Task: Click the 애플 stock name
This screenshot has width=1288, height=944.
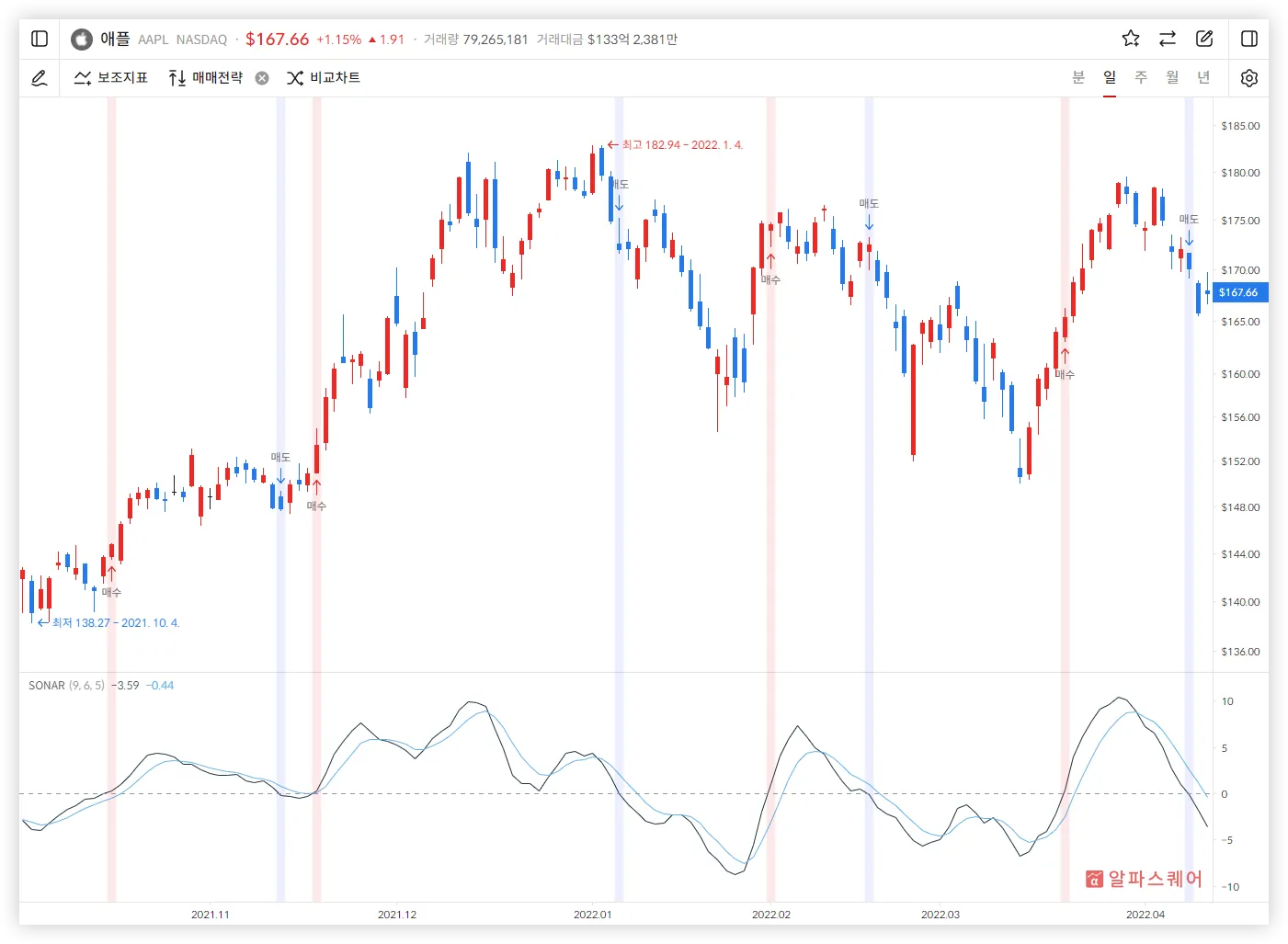Action: (x=115, y=39)
